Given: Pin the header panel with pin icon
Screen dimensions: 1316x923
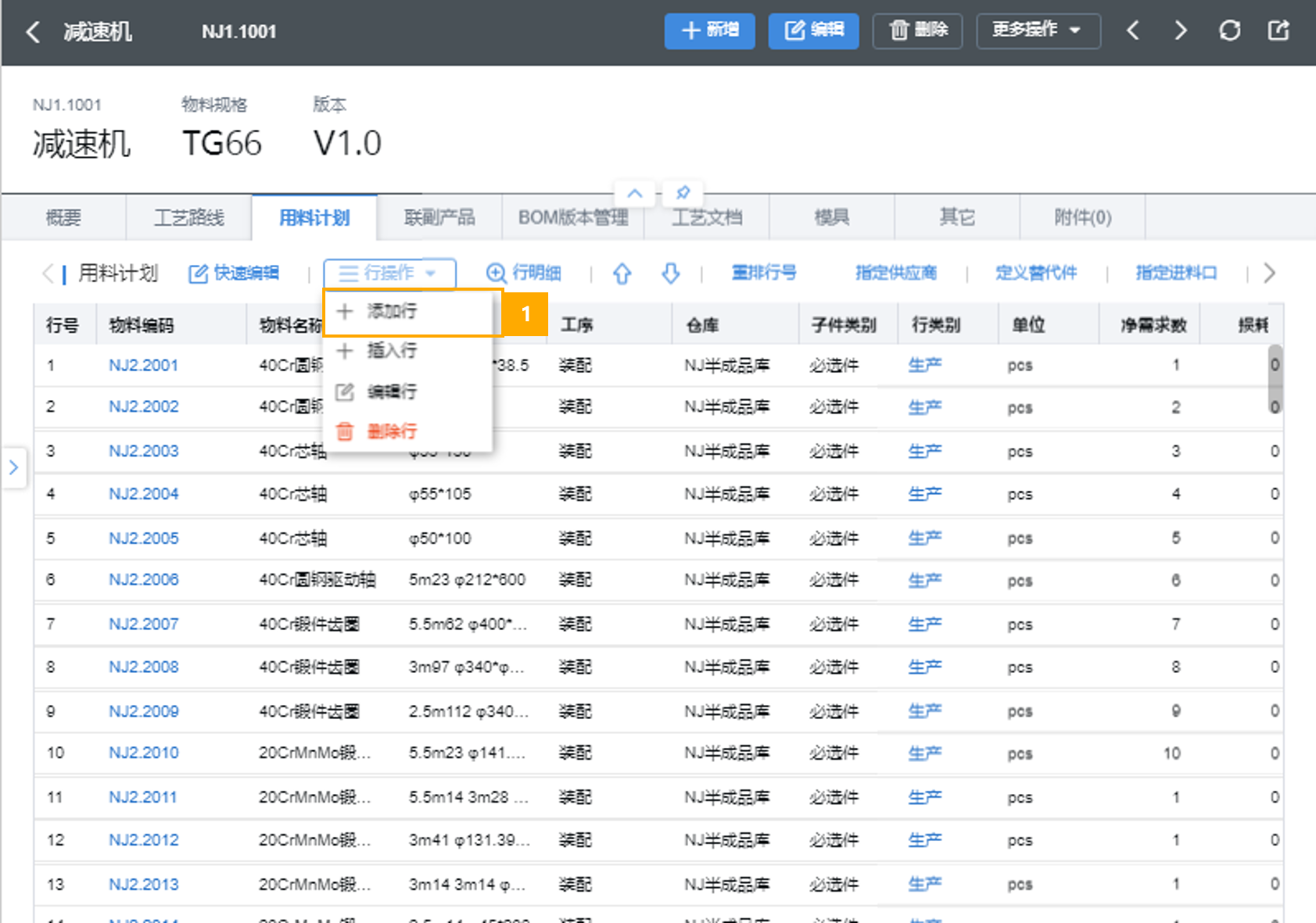Looking at the screenshot, I should pos(683,192).
